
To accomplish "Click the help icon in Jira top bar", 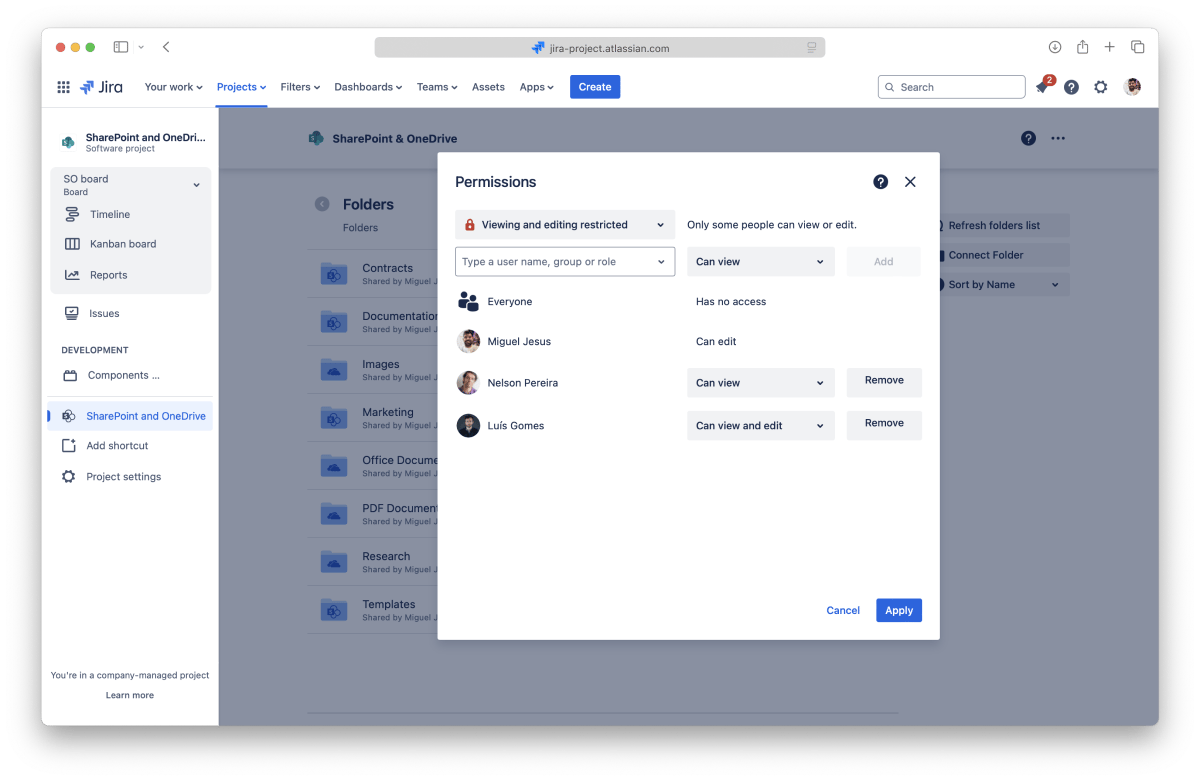I will point(1071,87).
